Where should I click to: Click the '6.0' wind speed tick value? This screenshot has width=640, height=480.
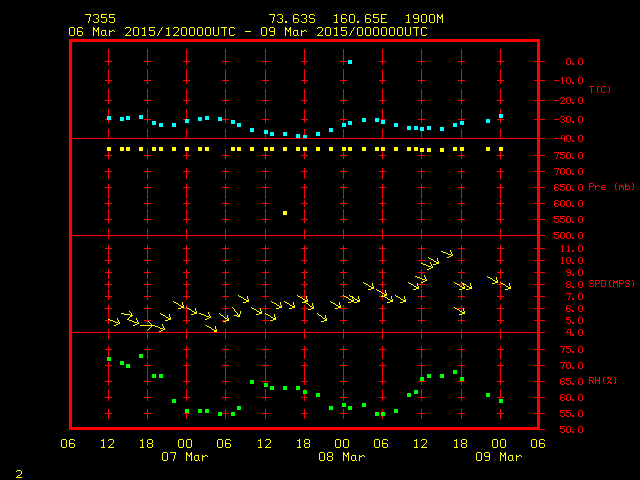pyautogui.click(x=574, y=309)
